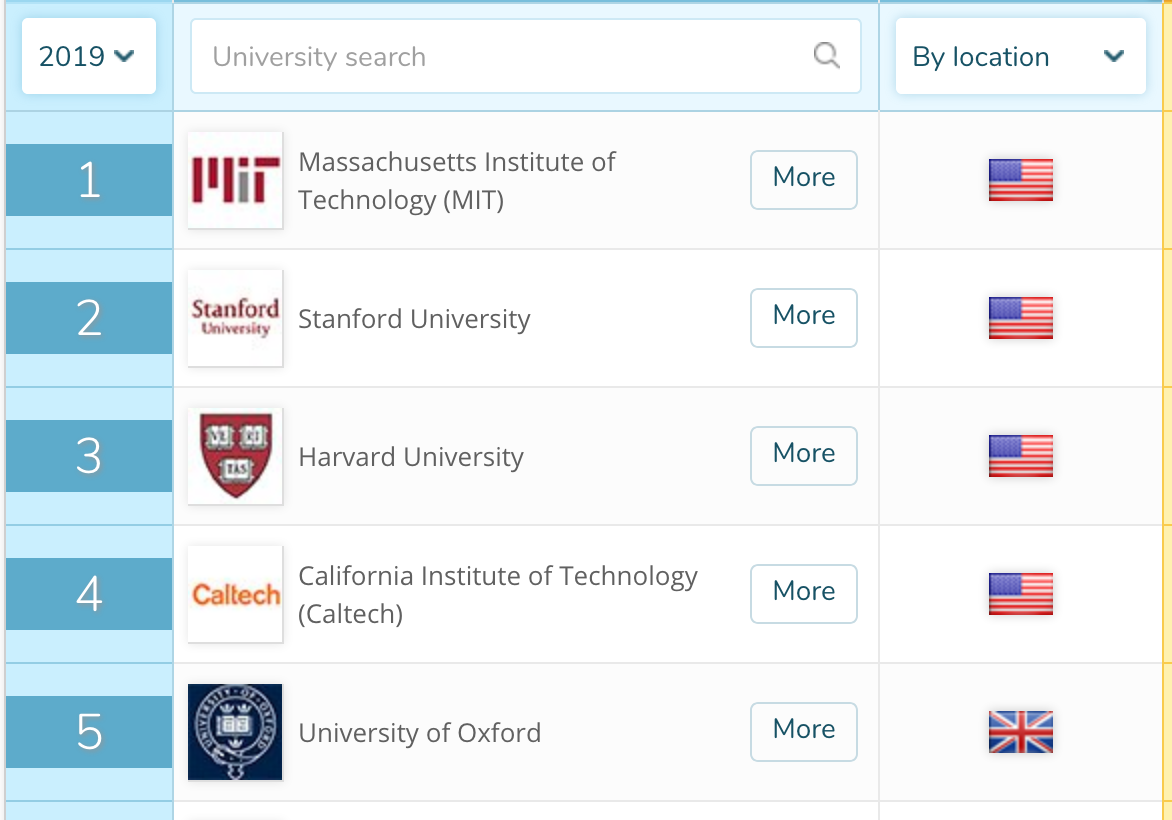This screenshot has height=820, width=1172.
Task: Click the US flag in the Harvard row
Action: coord(1020,456)
